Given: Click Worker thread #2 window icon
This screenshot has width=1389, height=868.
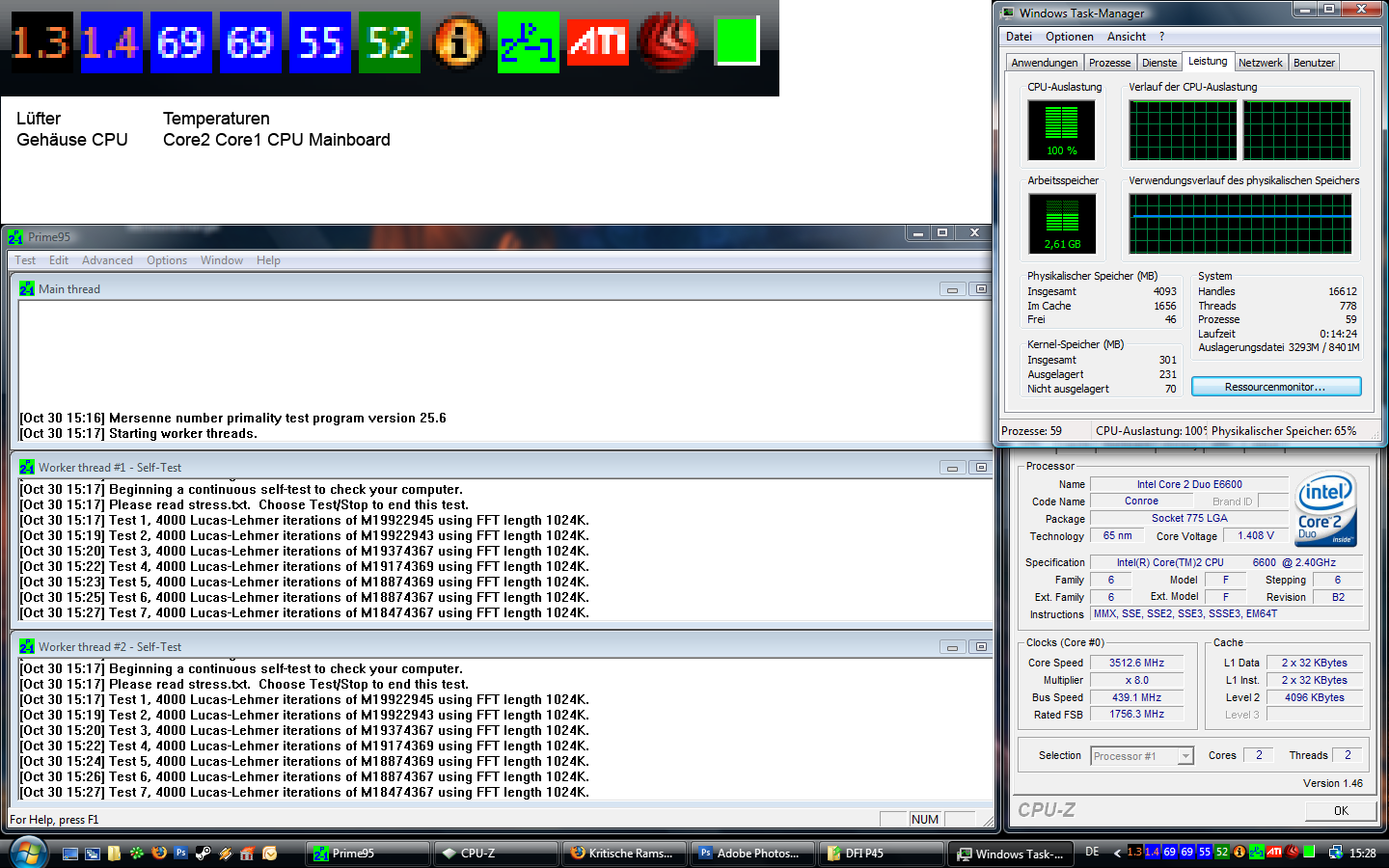Looking at the screenshot, I should pos(27,646).
